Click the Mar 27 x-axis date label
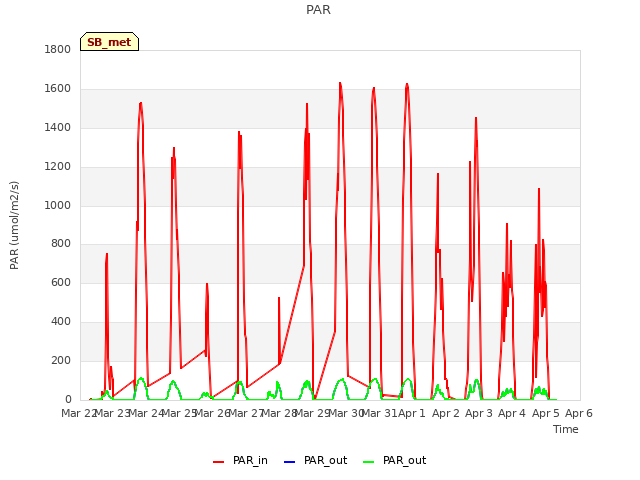The width and height of the screenshot is (640, 480). [x=246, y=413]
